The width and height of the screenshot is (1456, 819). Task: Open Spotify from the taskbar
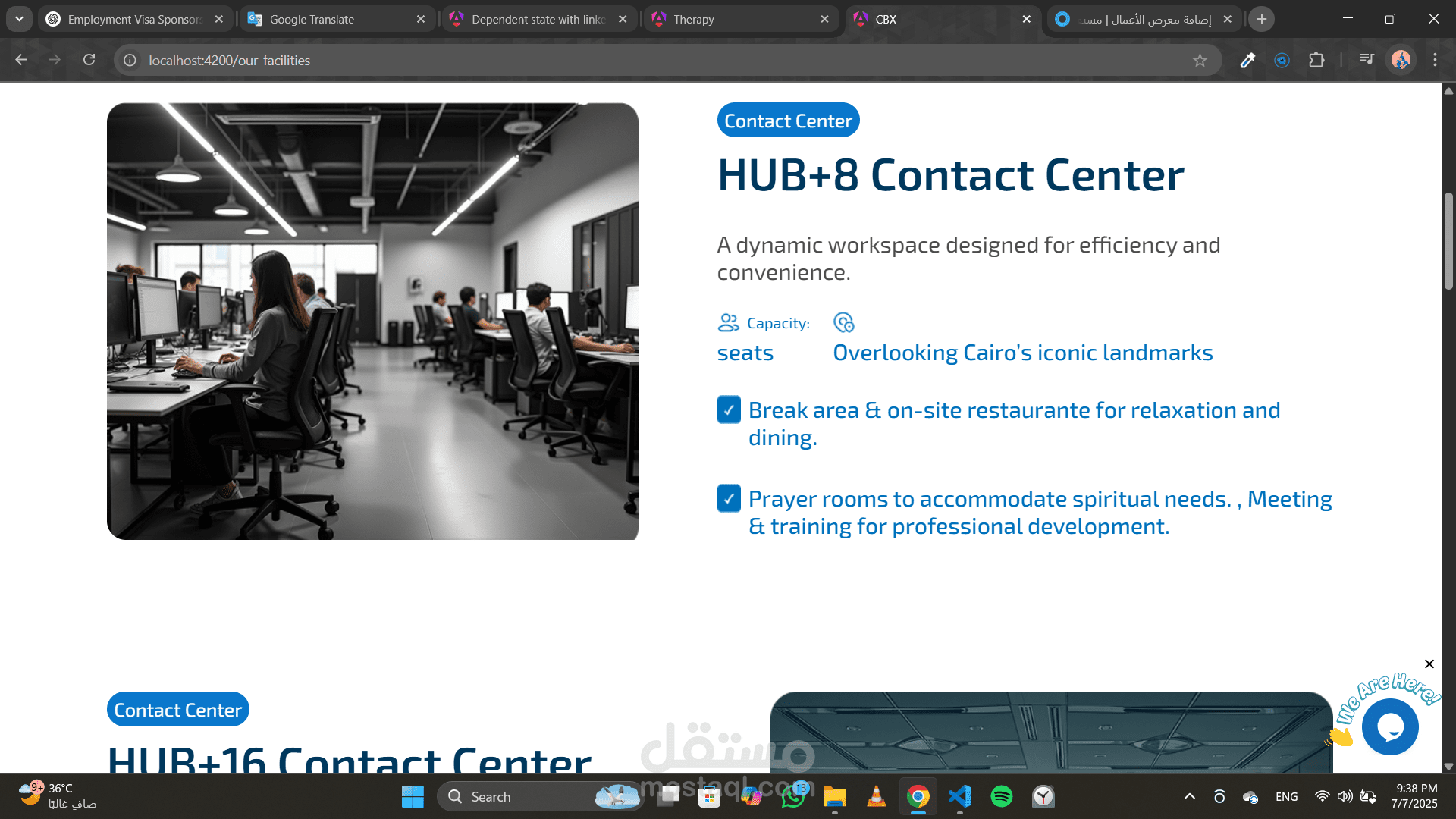[1001, 797]
